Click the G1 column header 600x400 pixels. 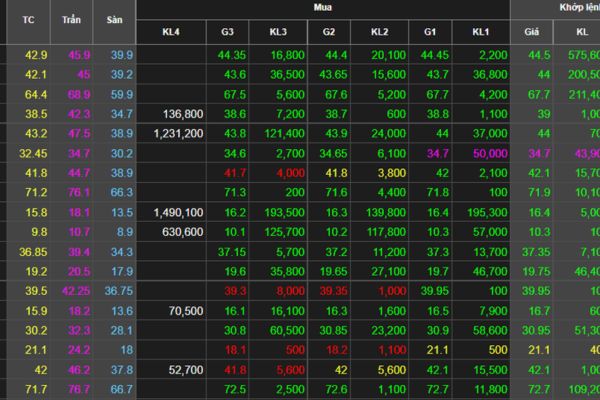point(430,31)
